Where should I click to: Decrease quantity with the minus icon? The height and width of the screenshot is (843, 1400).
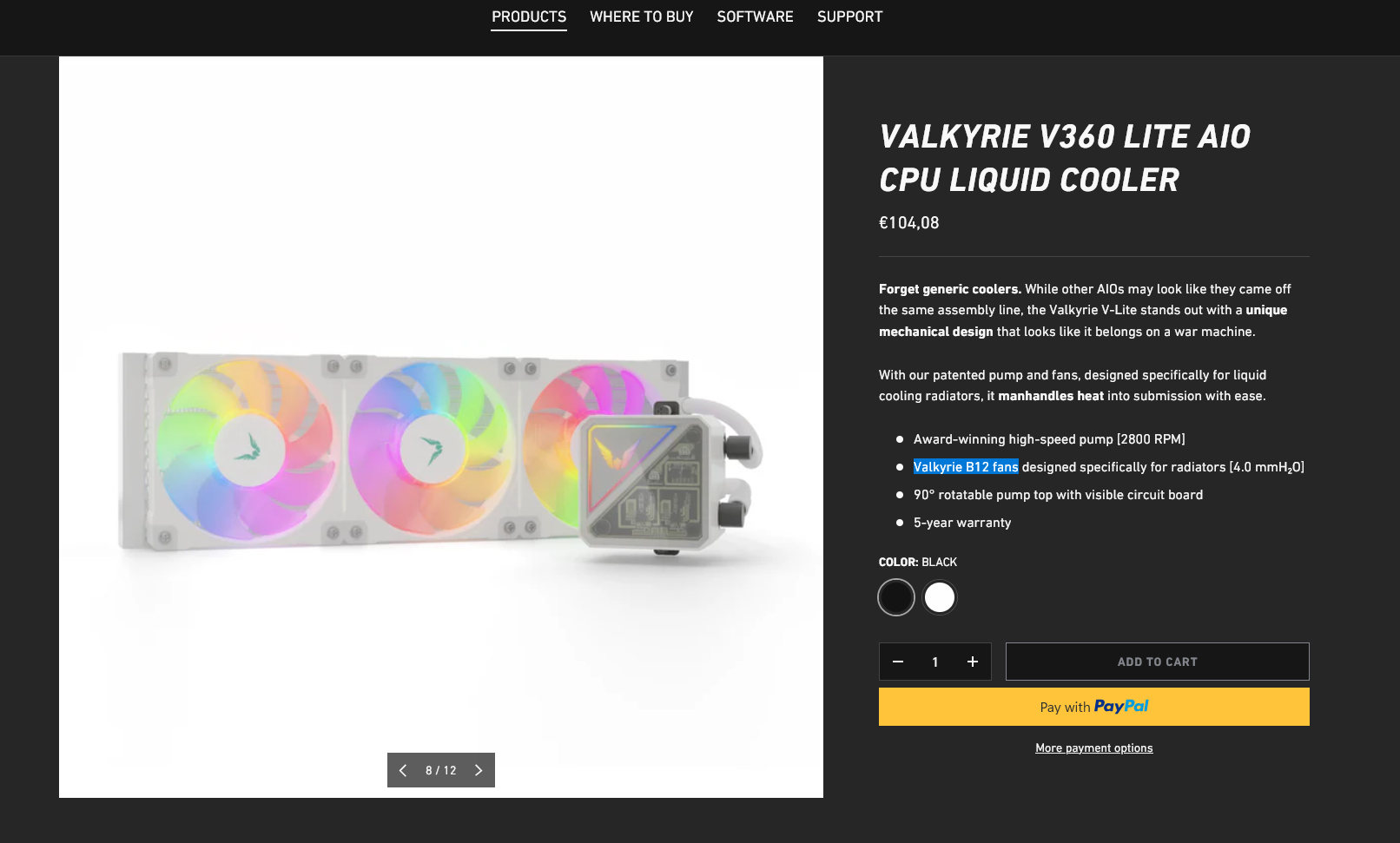[x=898, y=662]
